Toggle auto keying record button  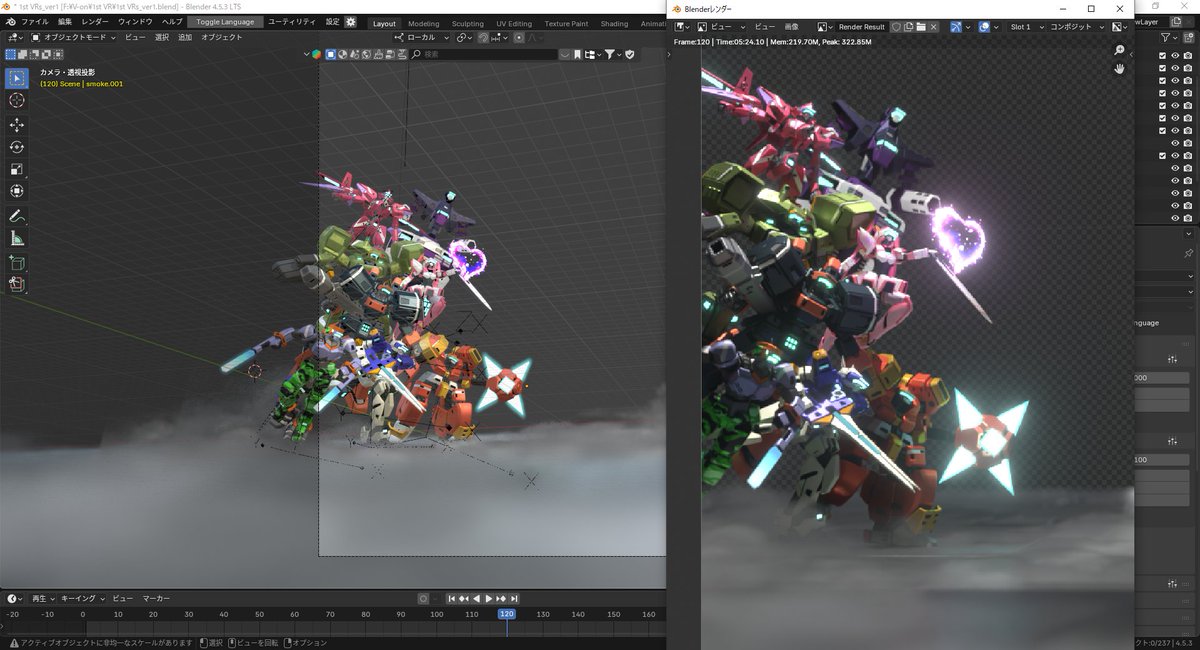423,599
